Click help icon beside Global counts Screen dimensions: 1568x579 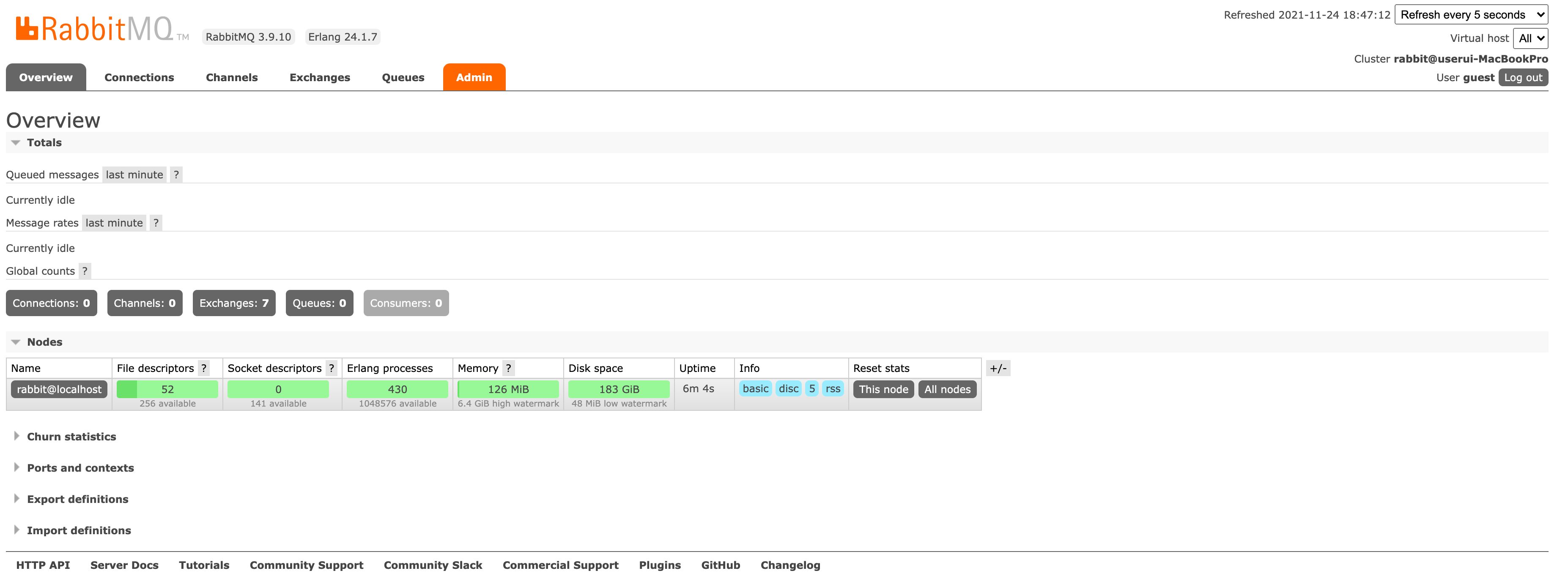tap(85, 271)
